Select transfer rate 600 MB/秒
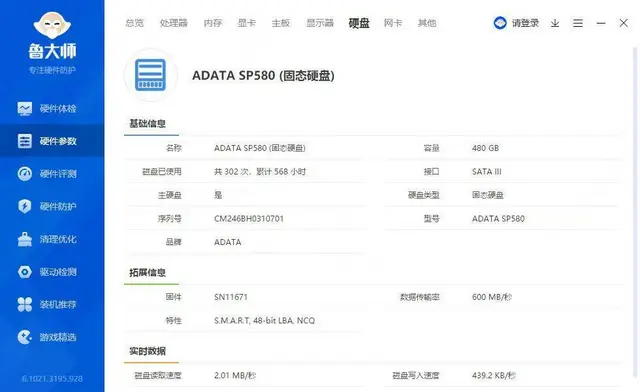Image resolution: width=640 pixels, height=392 pixels. 492,297
